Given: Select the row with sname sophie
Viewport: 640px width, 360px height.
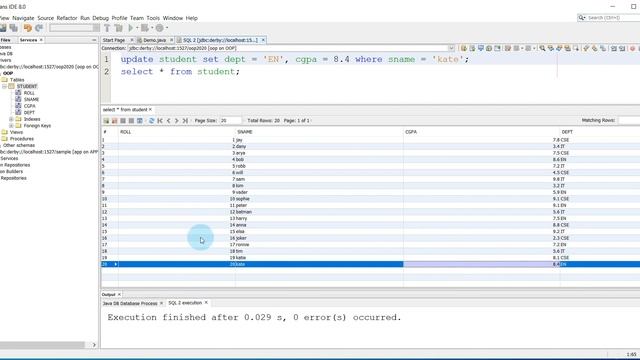Looking at the screenshot, I should pos(371,199).
